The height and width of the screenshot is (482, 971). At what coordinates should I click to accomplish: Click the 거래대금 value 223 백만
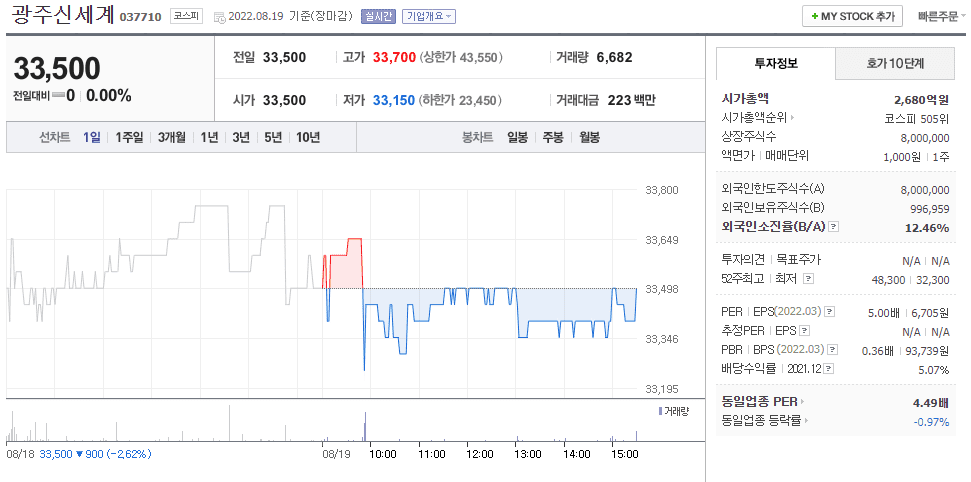pos(631,100)
